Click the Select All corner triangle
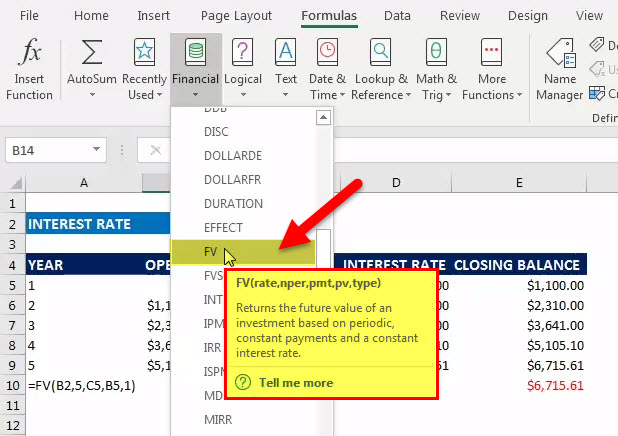This screenshot has width=618, height=436. pos(16,183)
